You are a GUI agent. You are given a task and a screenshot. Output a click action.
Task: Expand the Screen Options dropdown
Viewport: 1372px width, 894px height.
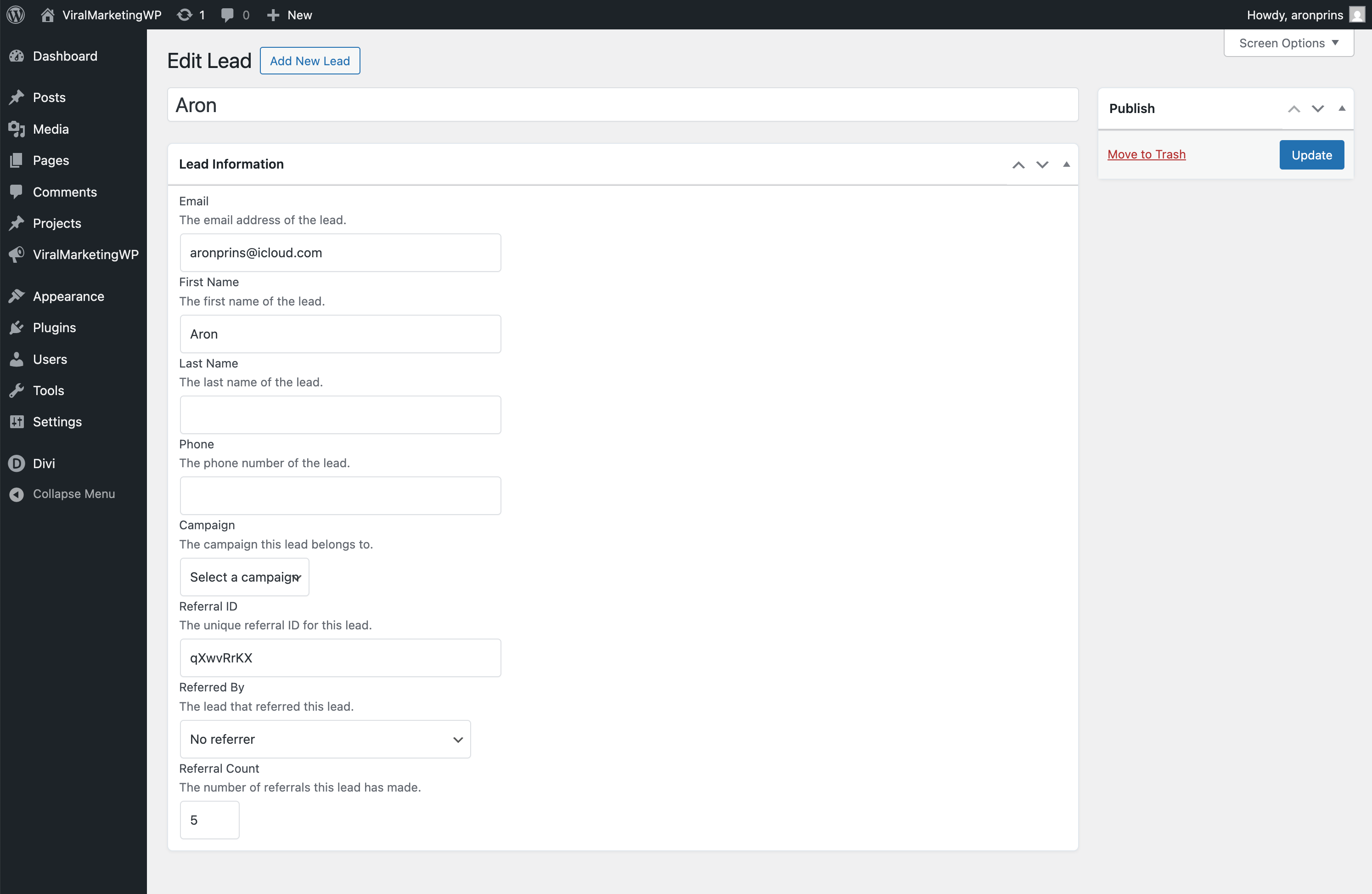(x=1288, y=43)
